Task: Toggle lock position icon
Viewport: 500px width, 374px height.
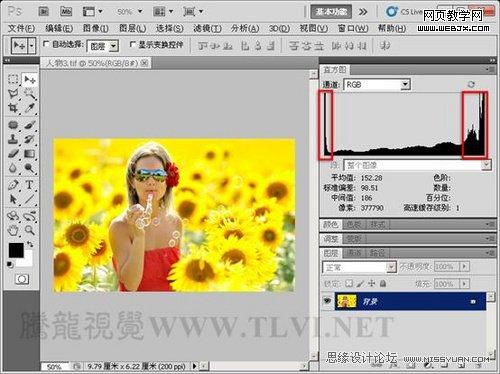Action: [371, 283]
